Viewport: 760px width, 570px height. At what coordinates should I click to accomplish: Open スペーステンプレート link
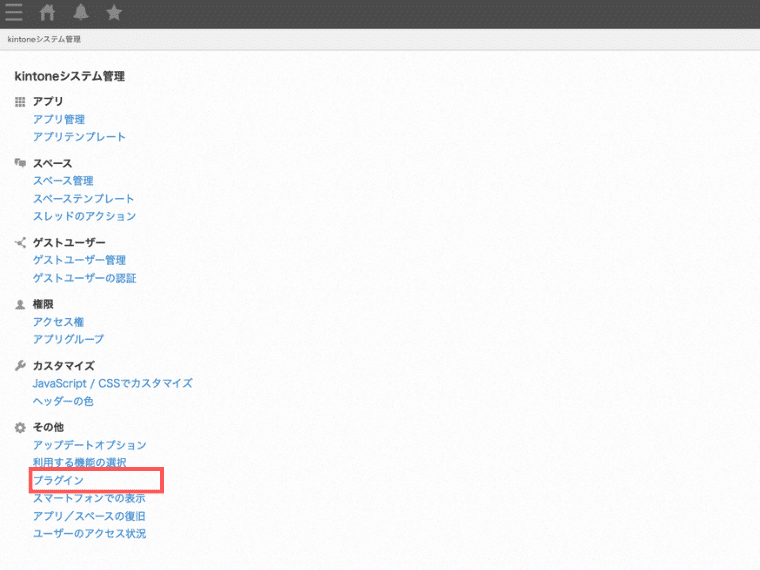[83, 199]
